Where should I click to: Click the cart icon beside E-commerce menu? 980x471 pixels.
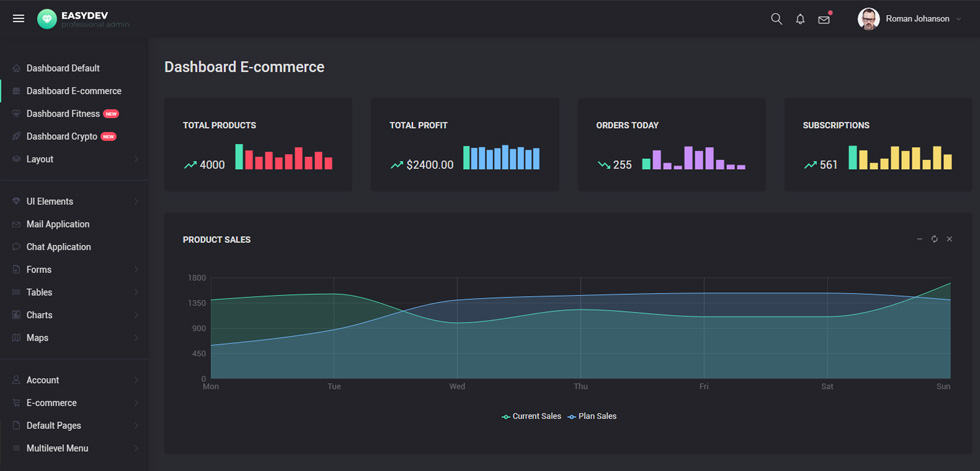click(x=16, y=403)
